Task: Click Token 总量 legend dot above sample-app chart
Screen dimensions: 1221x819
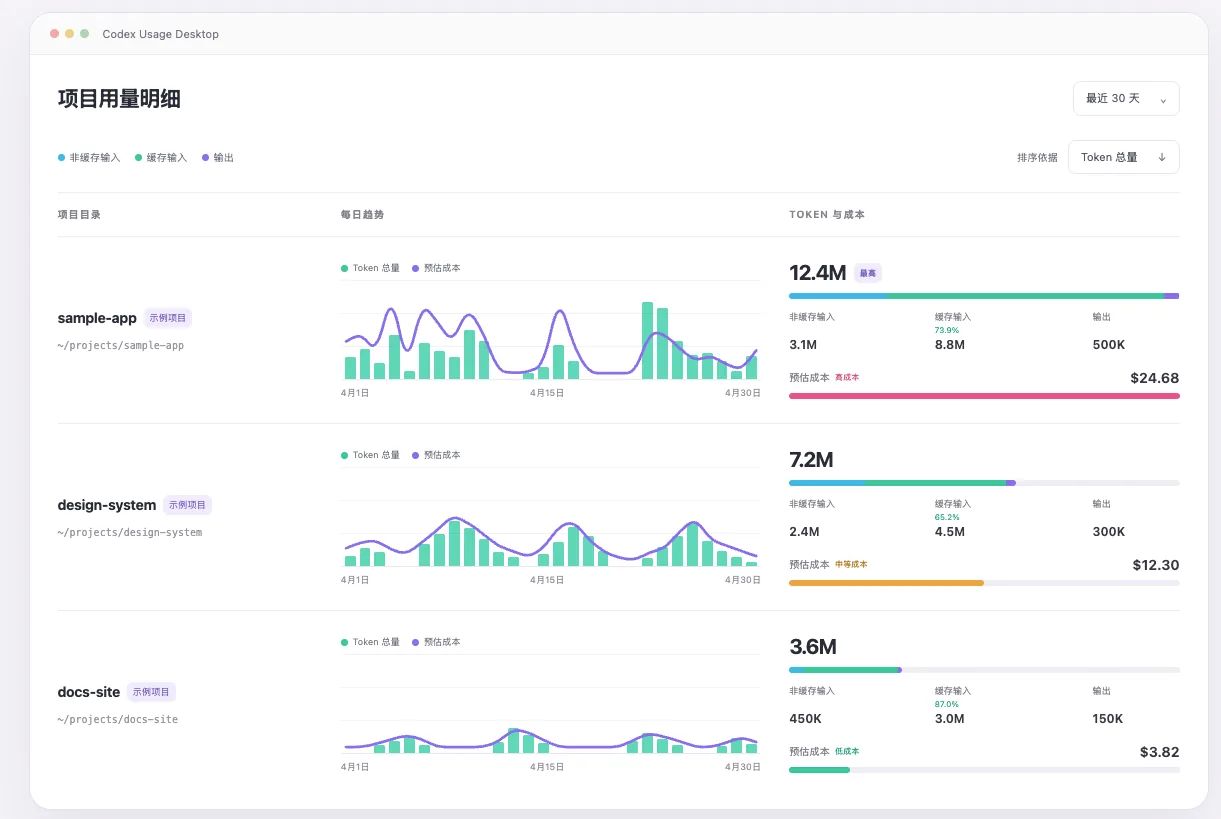Action: (345, 268)
